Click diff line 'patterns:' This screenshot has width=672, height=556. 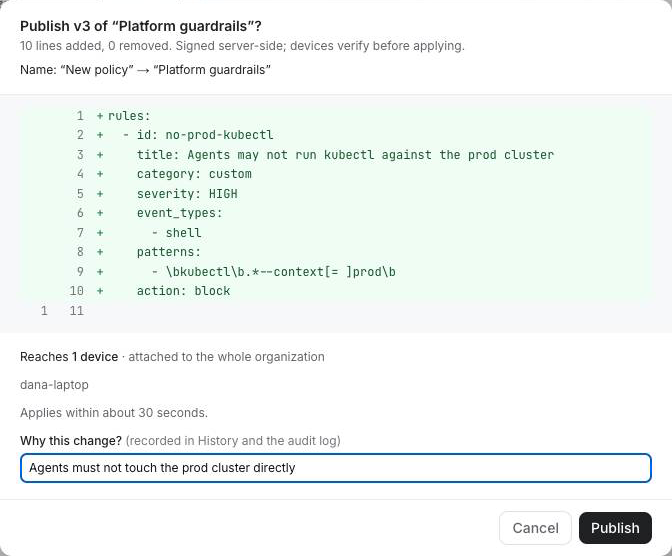pos(336,252)
